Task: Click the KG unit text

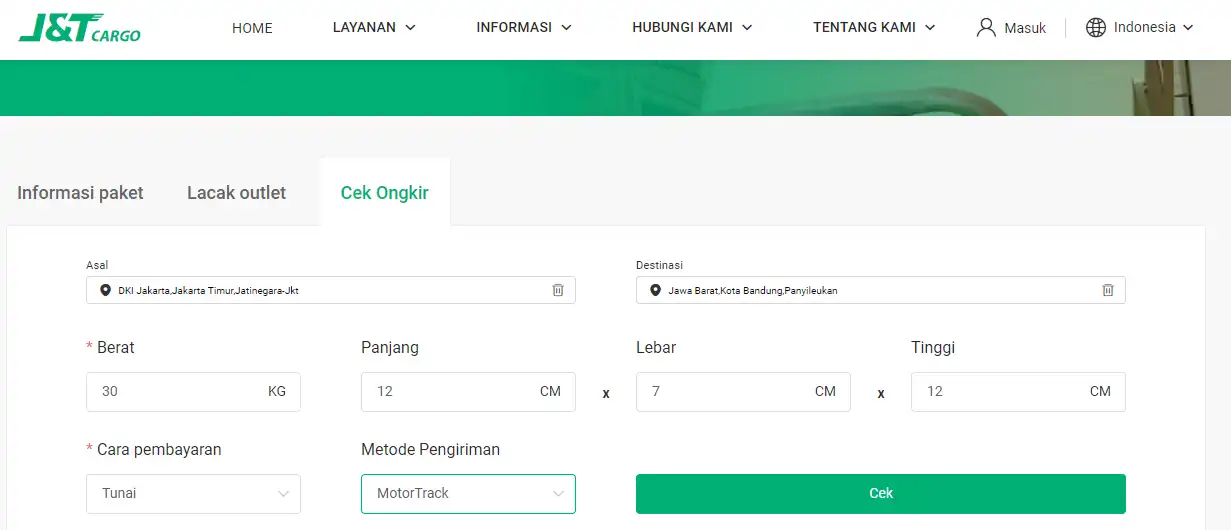Action: tap(277, 391)
